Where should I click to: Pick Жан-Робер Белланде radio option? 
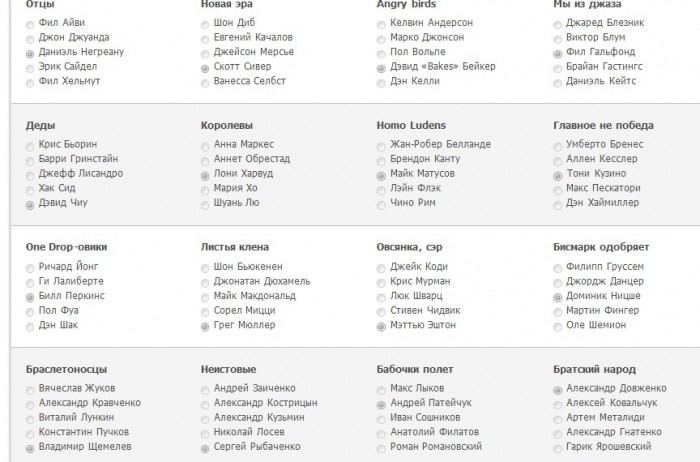[x=381, y=145]
